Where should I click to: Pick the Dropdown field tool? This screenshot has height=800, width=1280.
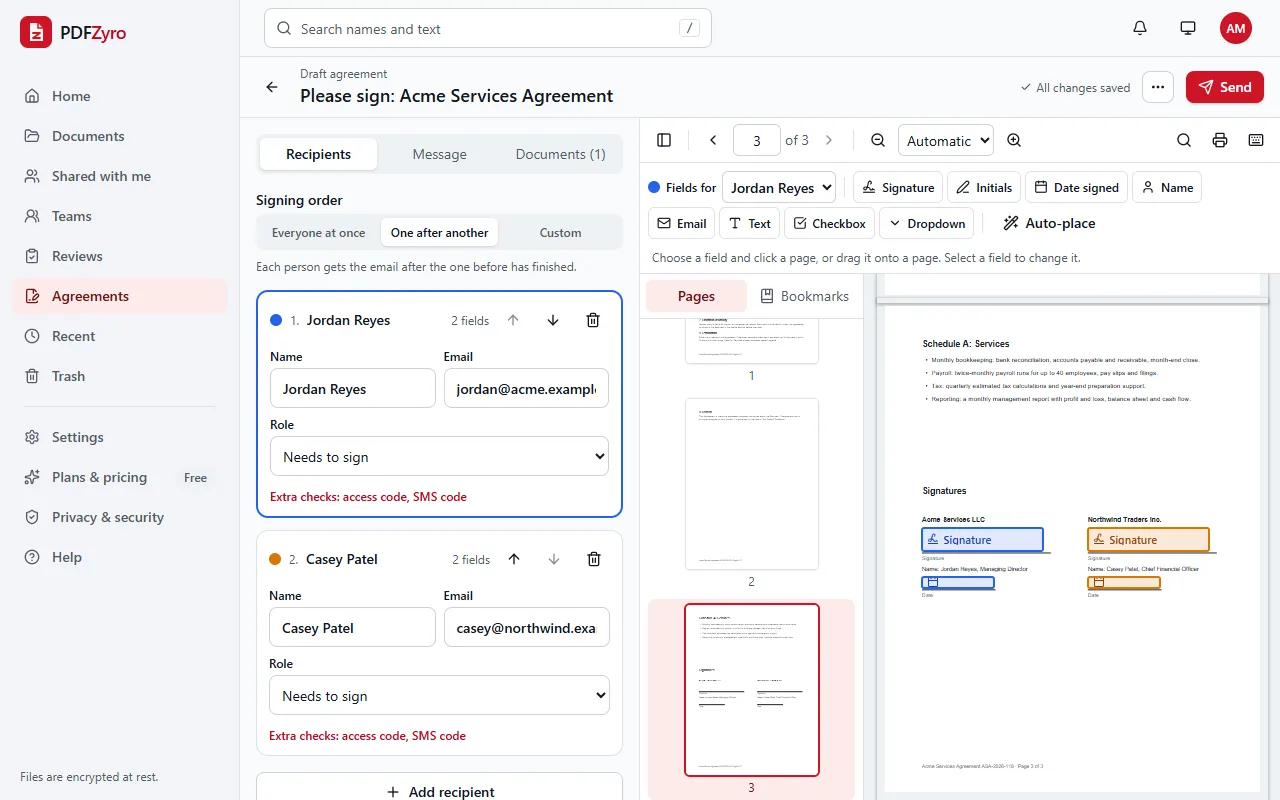(927, 223)
